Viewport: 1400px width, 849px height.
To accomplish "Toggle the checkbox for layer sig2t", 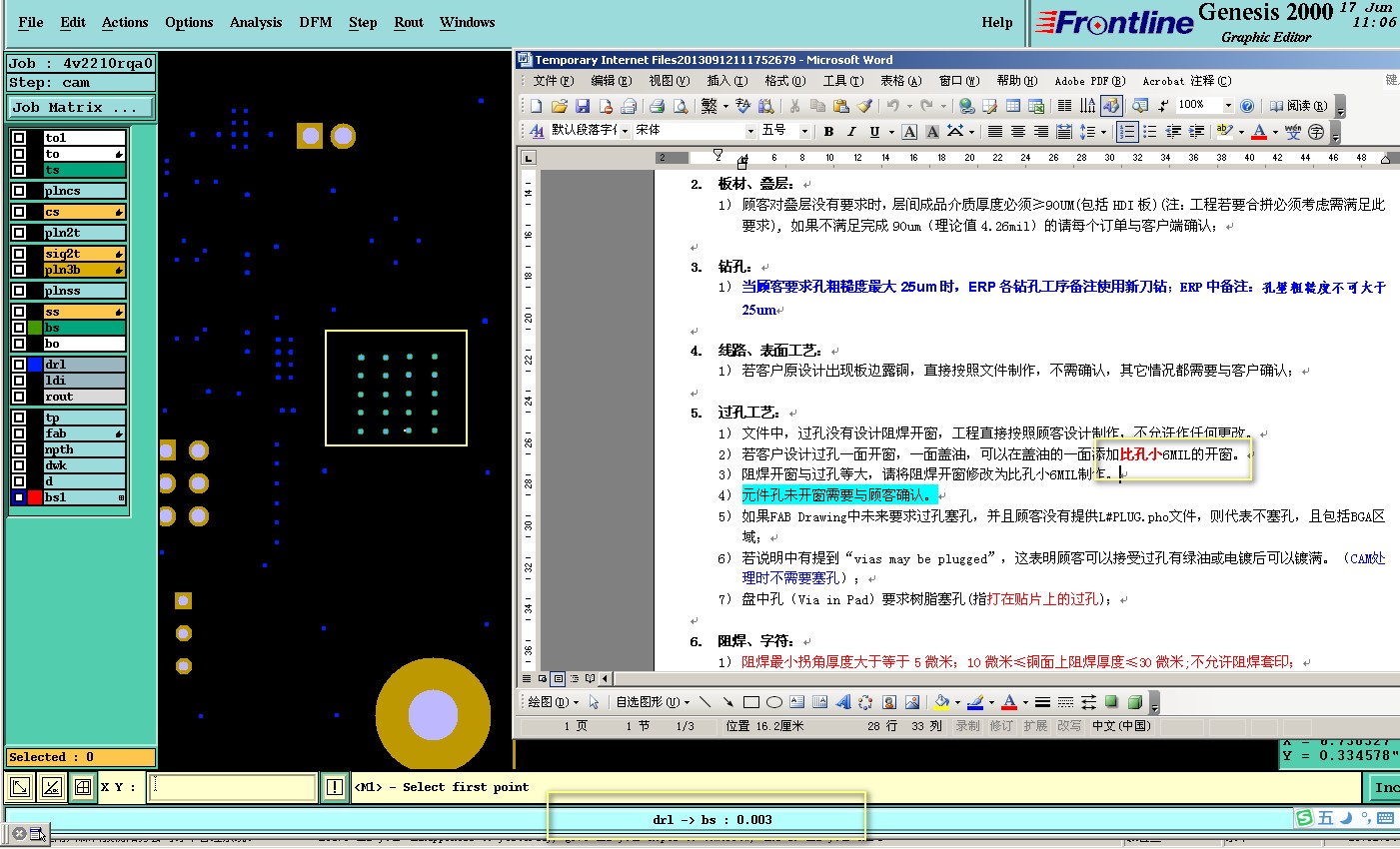I will (x=19, y=254).
